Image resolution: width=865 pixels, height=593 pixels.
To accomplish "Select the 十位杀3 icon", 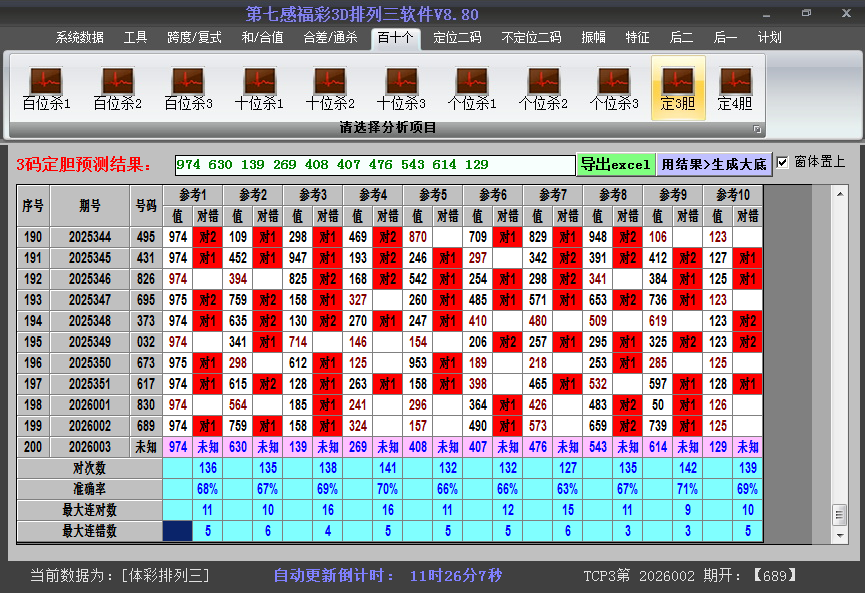I will pos(401,85).
